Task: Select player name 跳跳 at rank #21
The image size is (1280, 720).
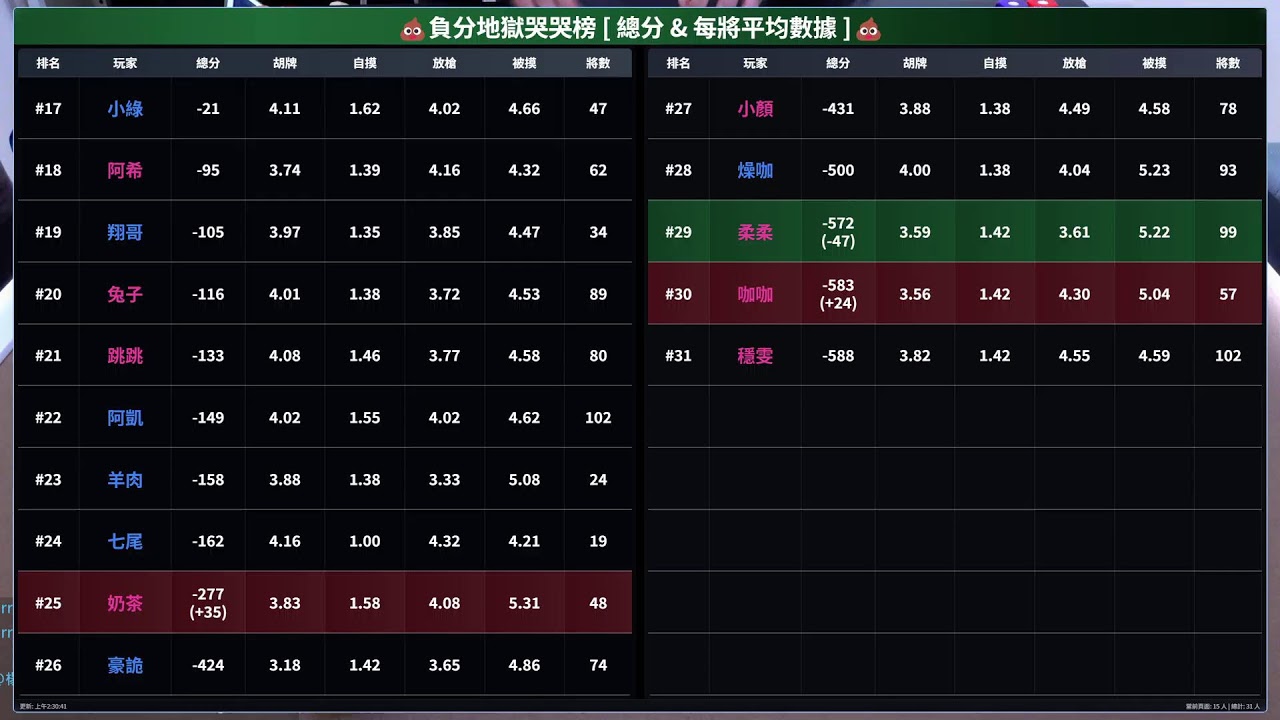Action: [x=125, y=356]
